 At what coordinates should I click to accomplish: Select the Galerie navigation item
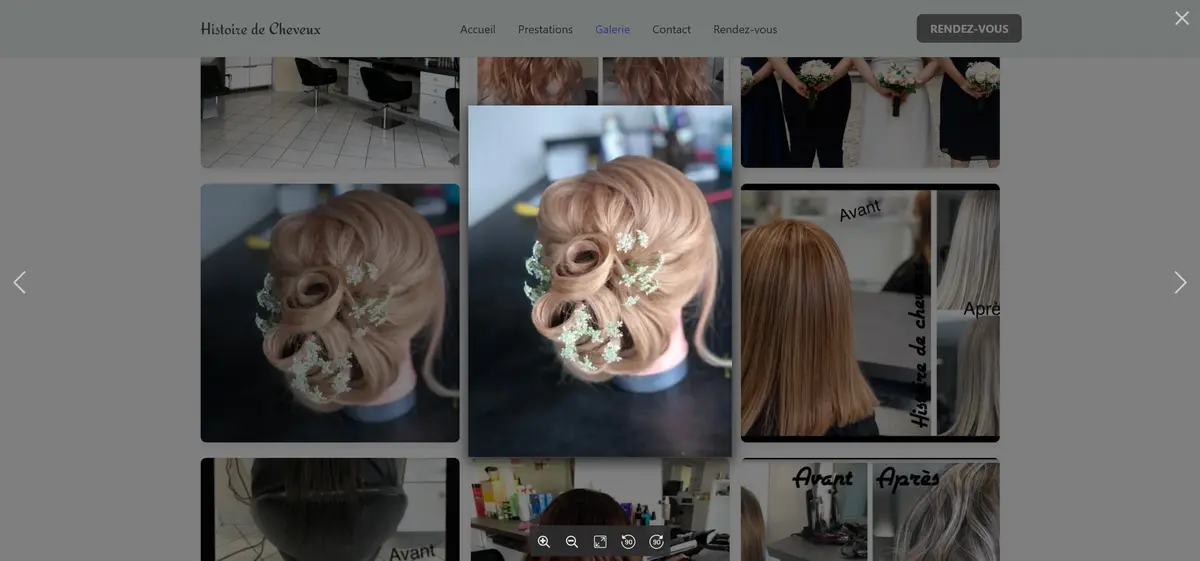612,29
